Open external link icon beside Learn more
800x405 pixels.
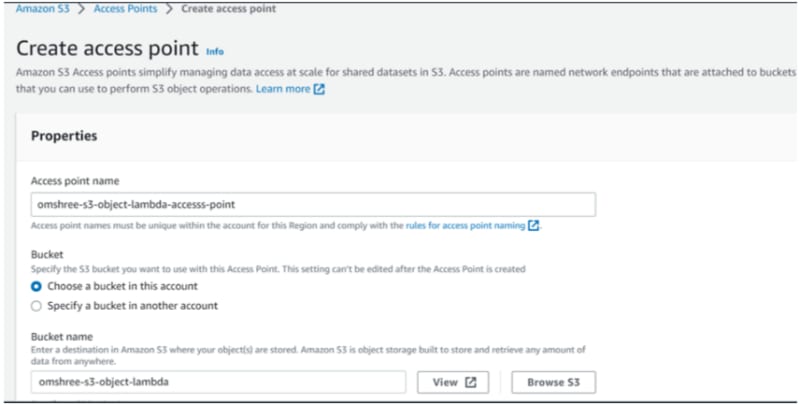click(319, 89)
